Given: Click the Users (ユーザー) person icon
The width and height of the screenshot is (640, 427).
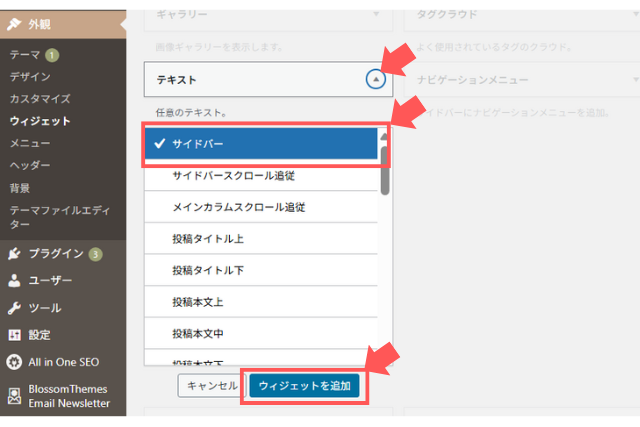Looking at the screenshot, I should pos(15,281).
